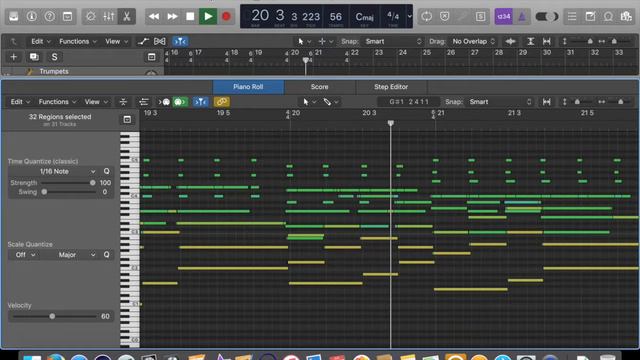Select the Trumpets track
The height and width of the screenshot is (360, 640).
point(54,71)
